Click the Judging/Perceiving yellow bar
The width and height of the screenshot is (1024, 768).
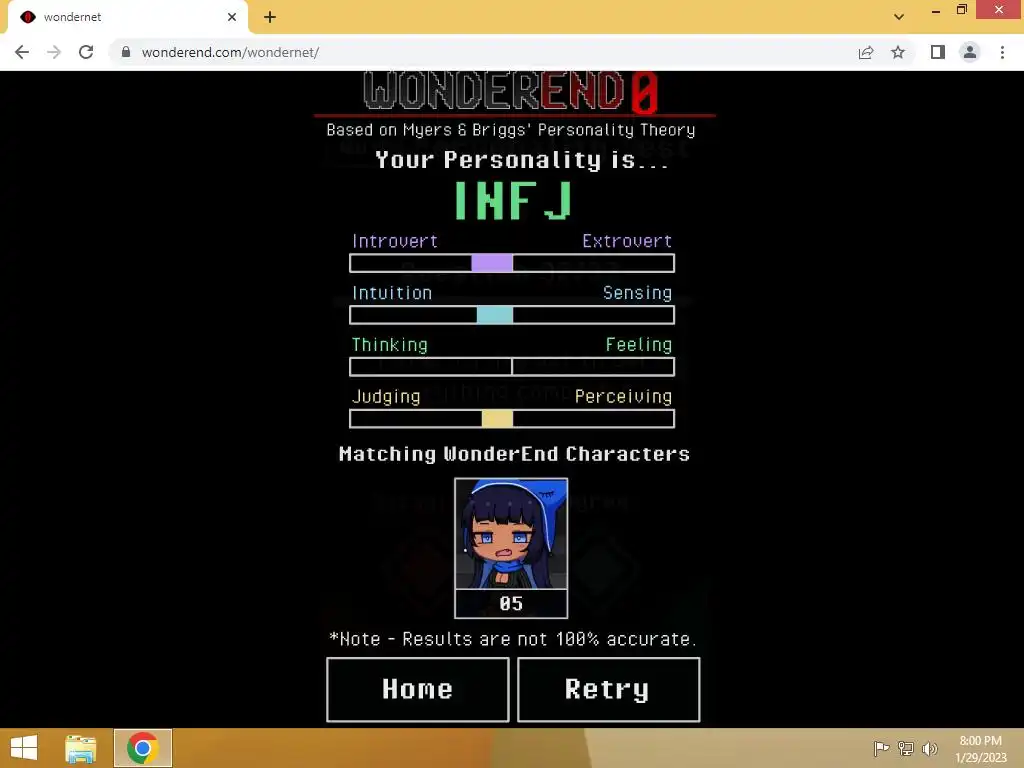tap(512, 419)
